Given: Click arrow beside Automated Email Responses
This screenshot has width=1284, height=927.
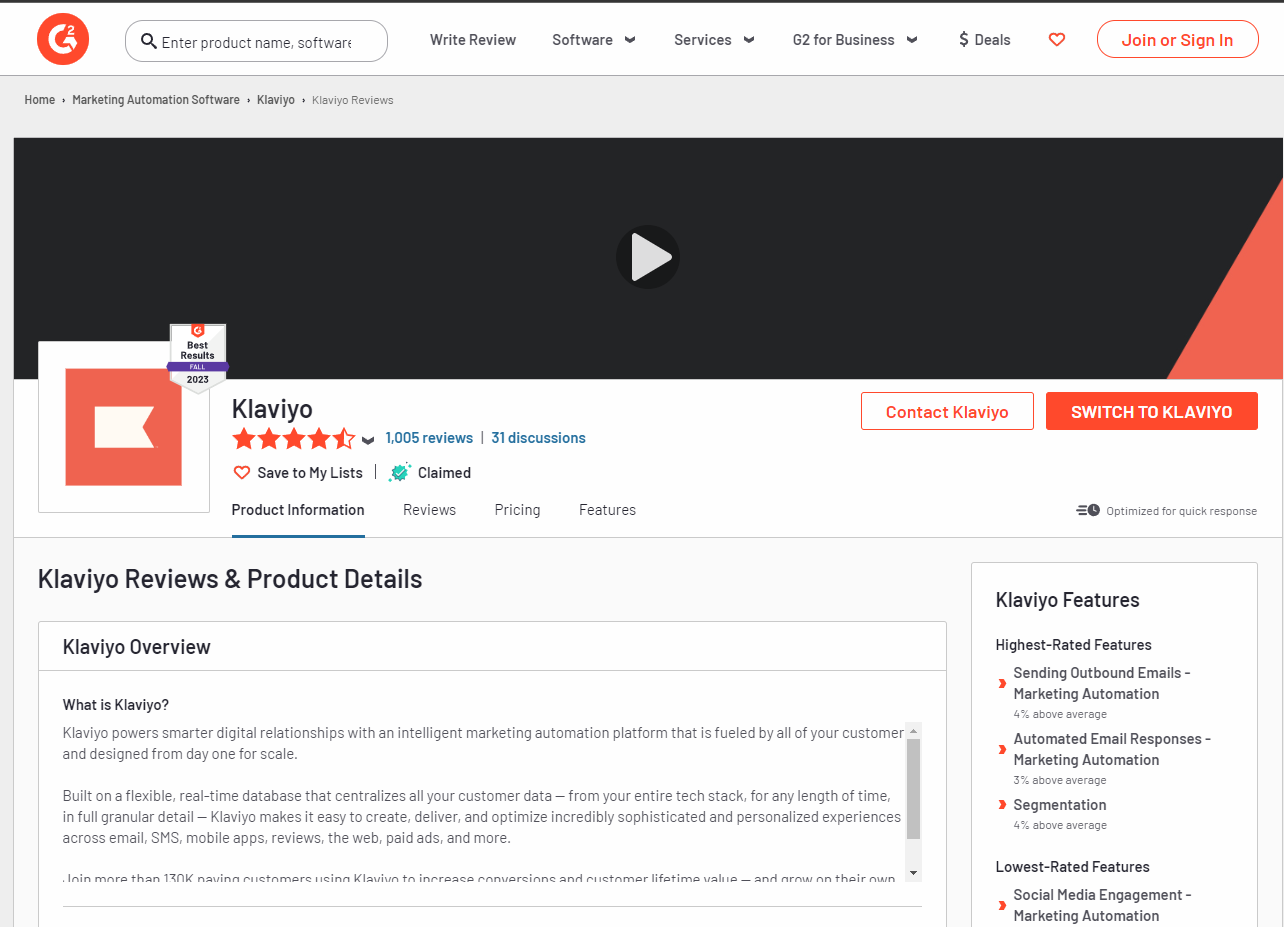Looking at the screenshot, I should coord(1002,750).
